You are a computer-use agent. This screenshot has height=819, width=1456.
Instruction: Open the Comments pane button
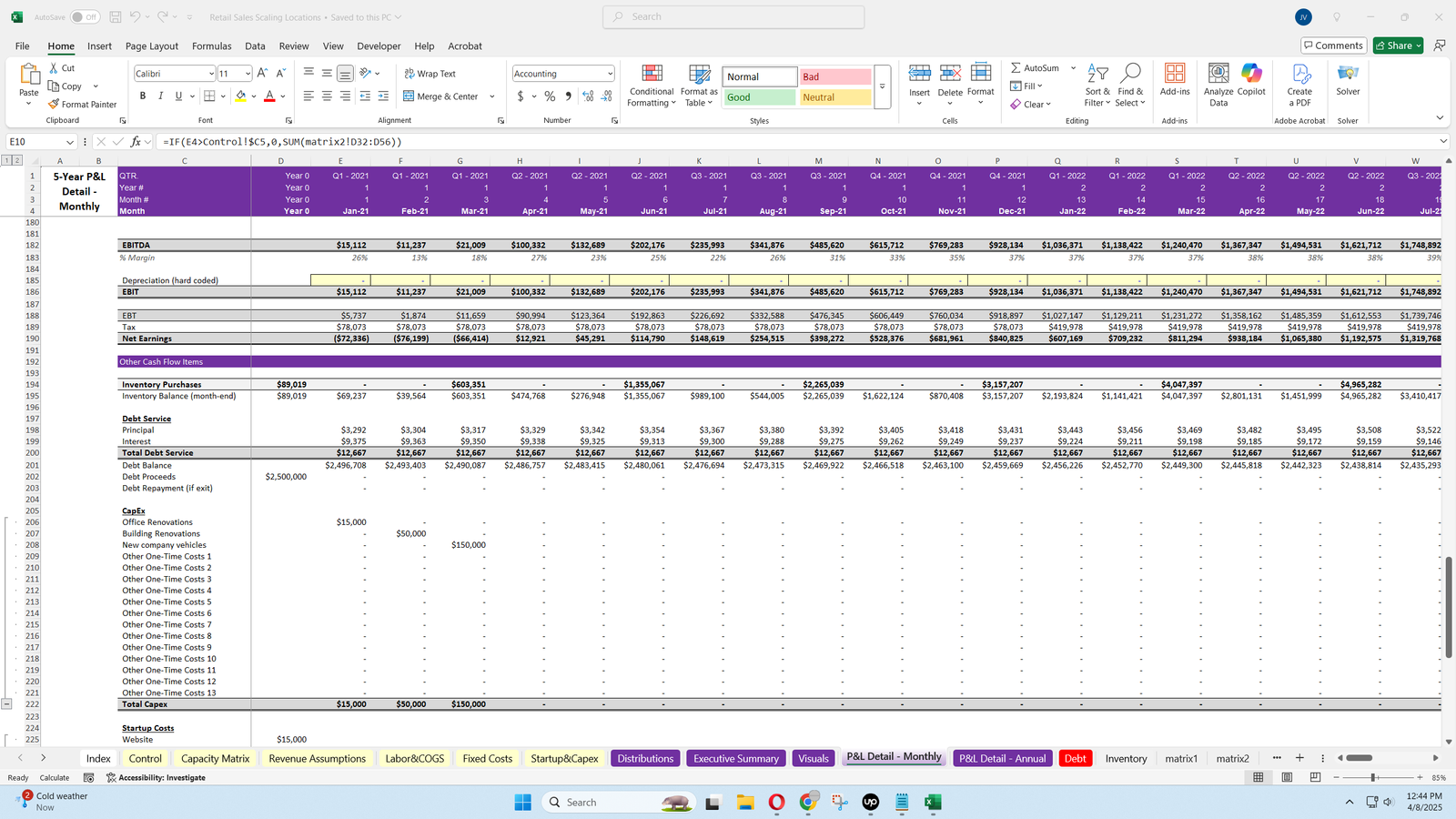tap(1332, 45)
